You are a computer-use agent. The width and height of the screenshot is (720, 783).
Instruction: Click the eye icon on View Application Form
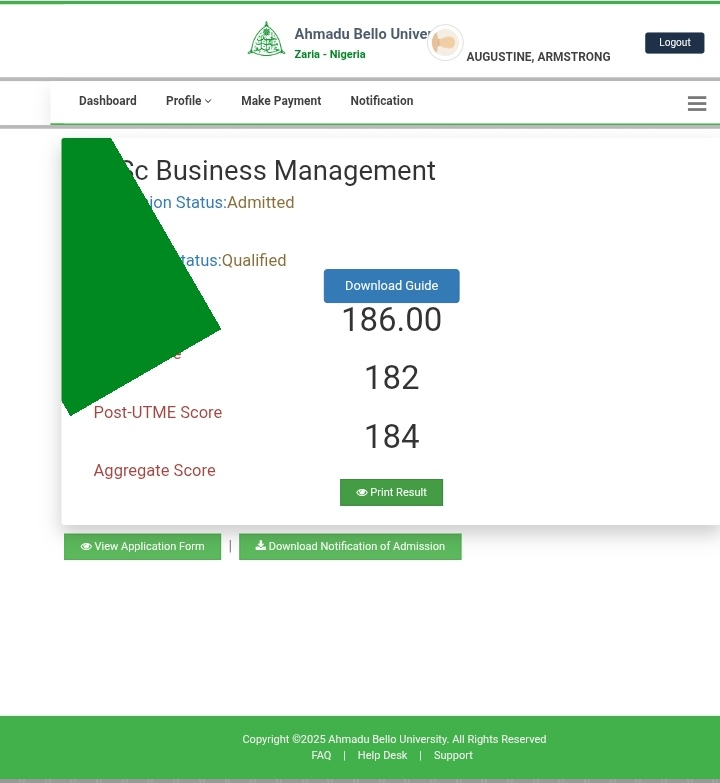(86, 547)
